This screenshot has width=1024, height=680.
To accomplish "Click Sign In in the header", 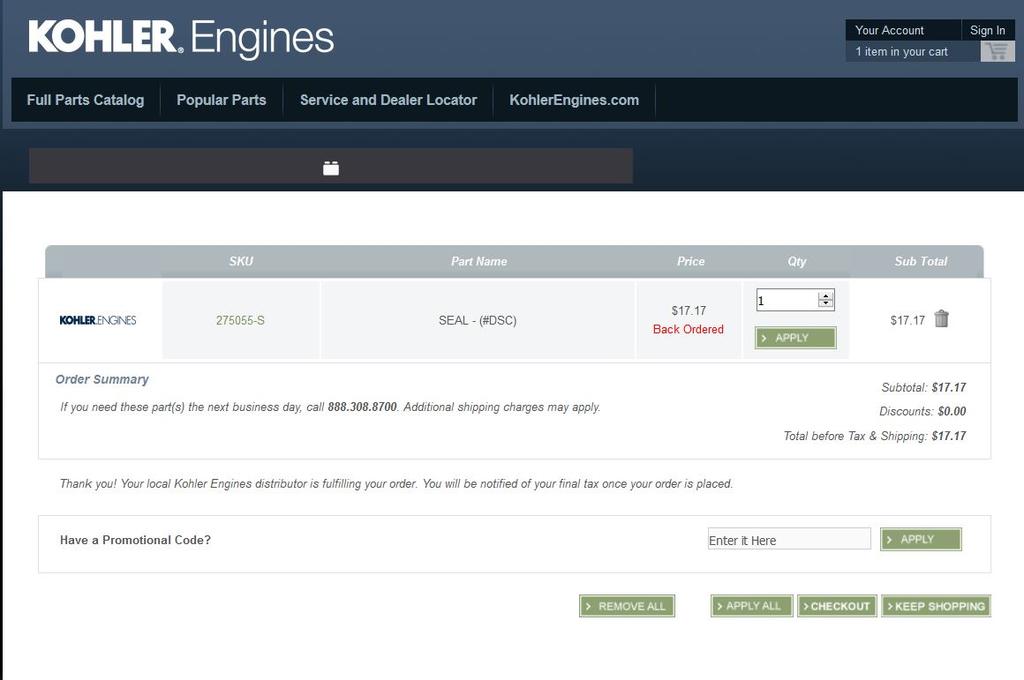I will [x=987, y=30].
